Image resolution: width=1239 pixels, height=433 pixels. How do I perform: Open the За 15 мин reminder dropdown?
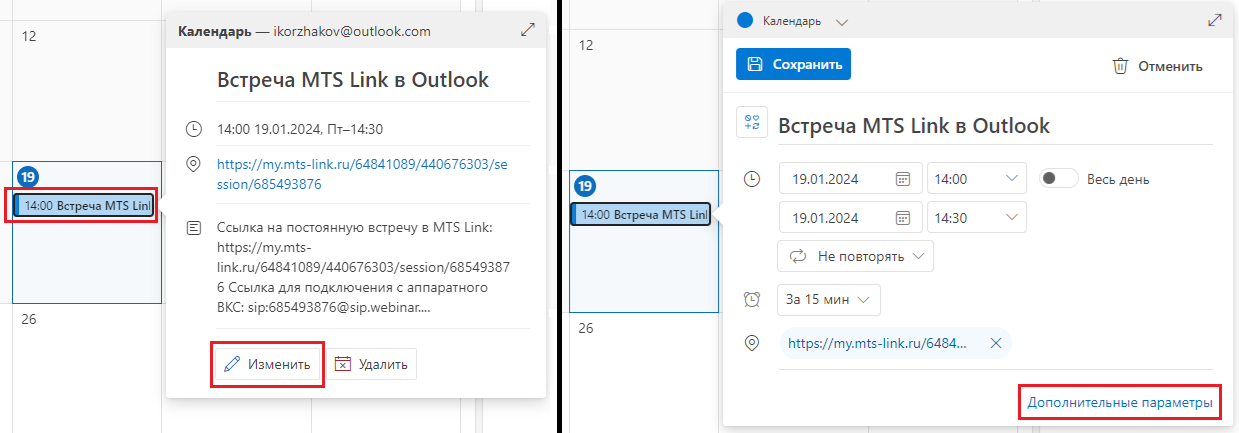[x=828, y=299]
